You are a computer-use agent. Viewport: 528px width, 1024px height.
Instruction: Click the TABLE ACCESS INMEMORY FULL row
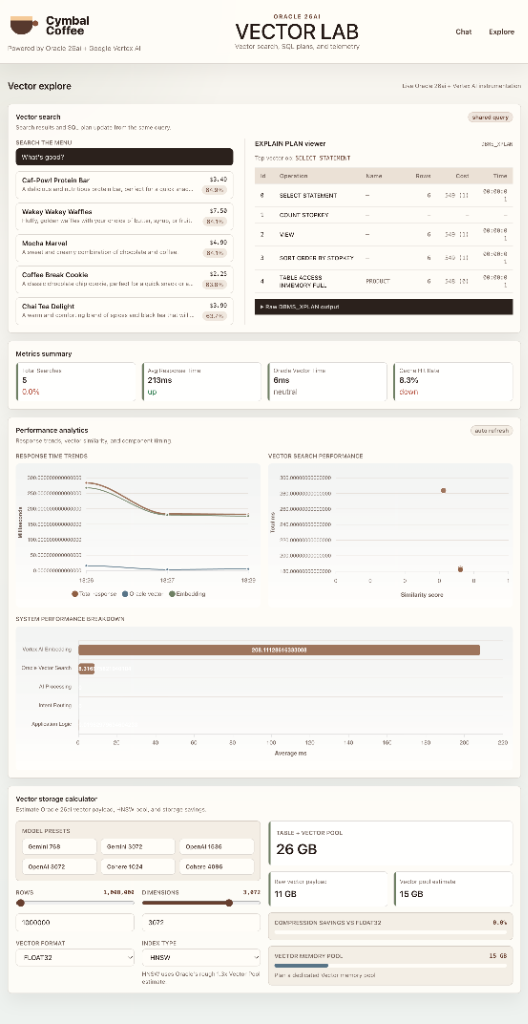point(384,281)
